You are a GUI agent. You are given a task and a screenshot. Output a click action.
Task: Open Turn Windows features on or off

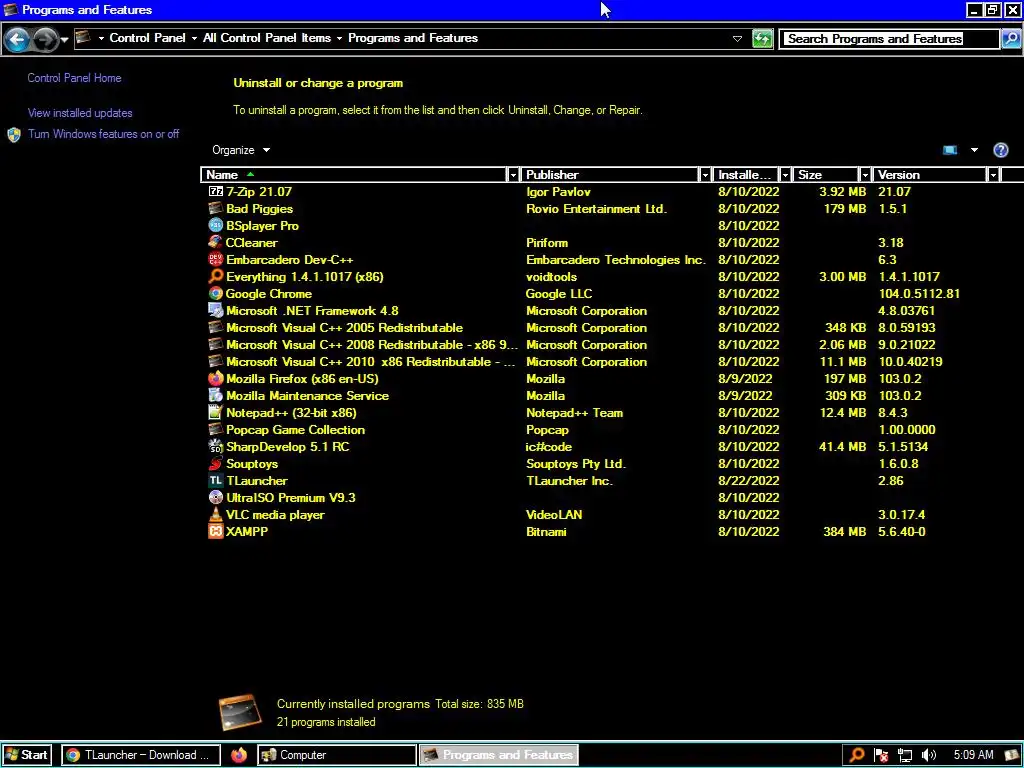point(103,134)
